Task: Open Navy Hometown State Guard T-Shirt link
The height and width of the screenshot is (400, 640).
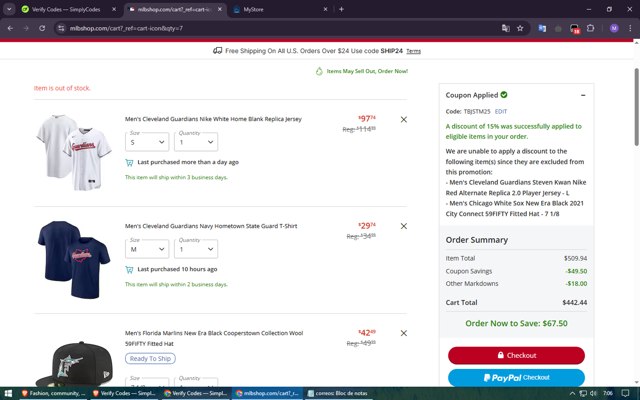Action: (x=211, y=226)
